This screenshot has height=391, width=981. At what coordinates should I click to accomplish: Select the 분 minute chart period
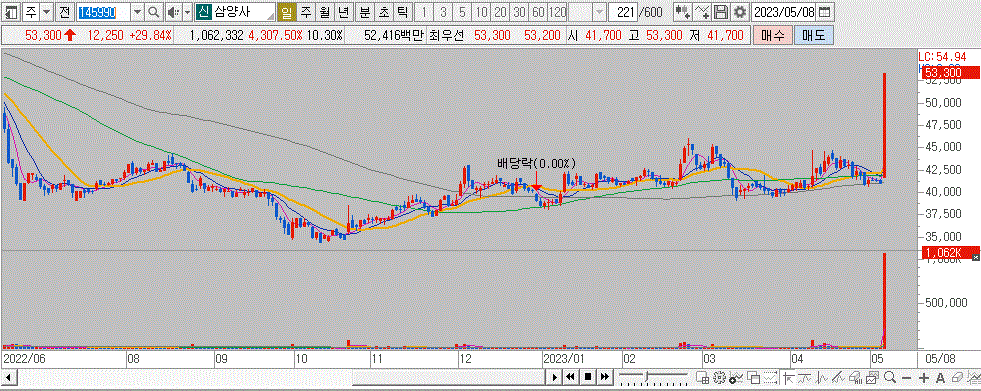(x=364, y=11)
